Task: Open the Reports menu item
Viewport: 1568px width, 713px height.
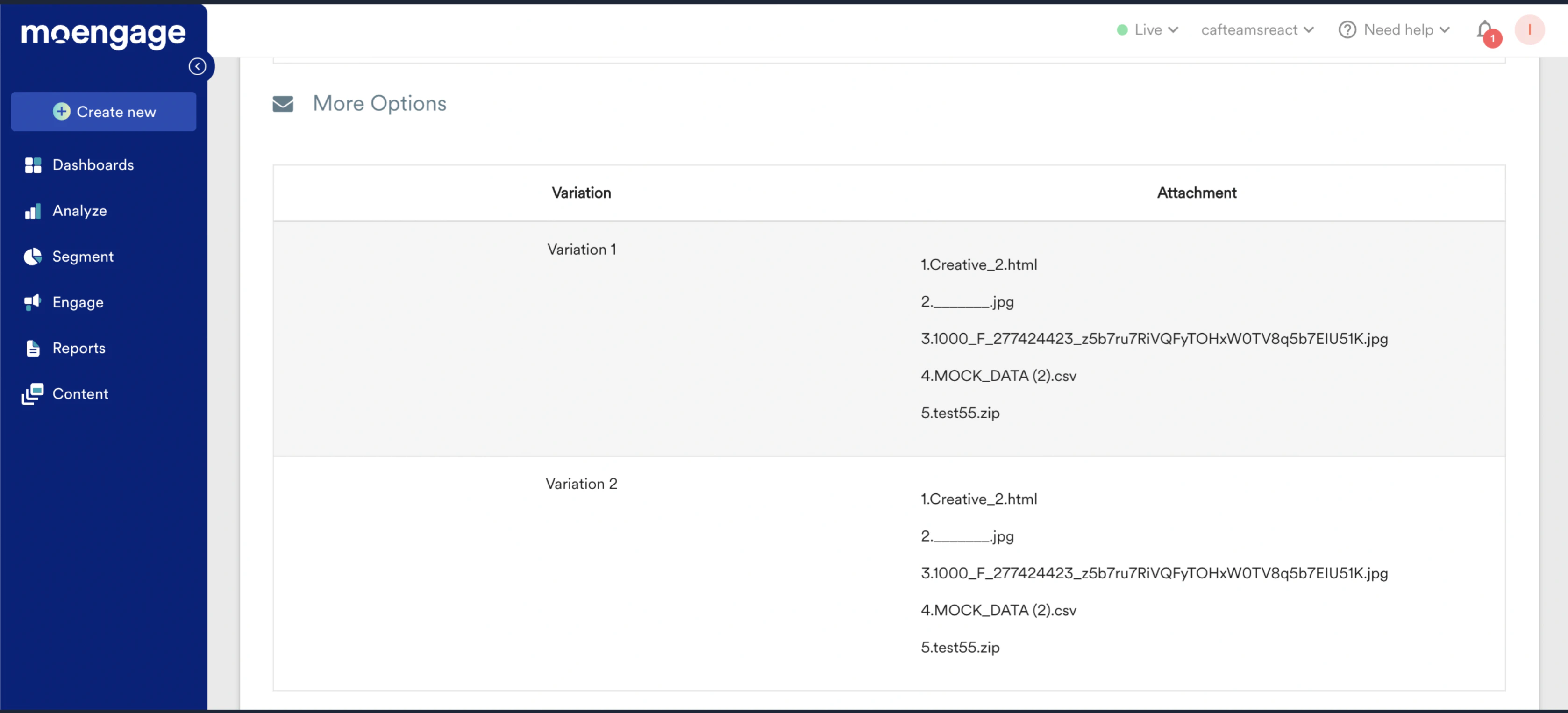Action: point(79,348)
